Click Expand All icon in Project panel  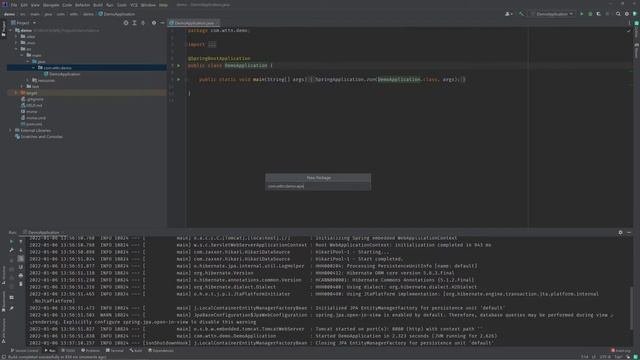[134, 23]
